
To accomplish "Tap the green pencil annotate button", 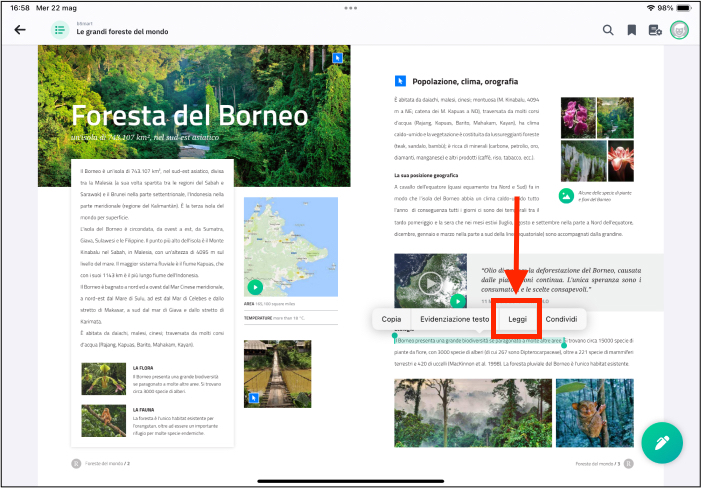I will tap(662, 443).
